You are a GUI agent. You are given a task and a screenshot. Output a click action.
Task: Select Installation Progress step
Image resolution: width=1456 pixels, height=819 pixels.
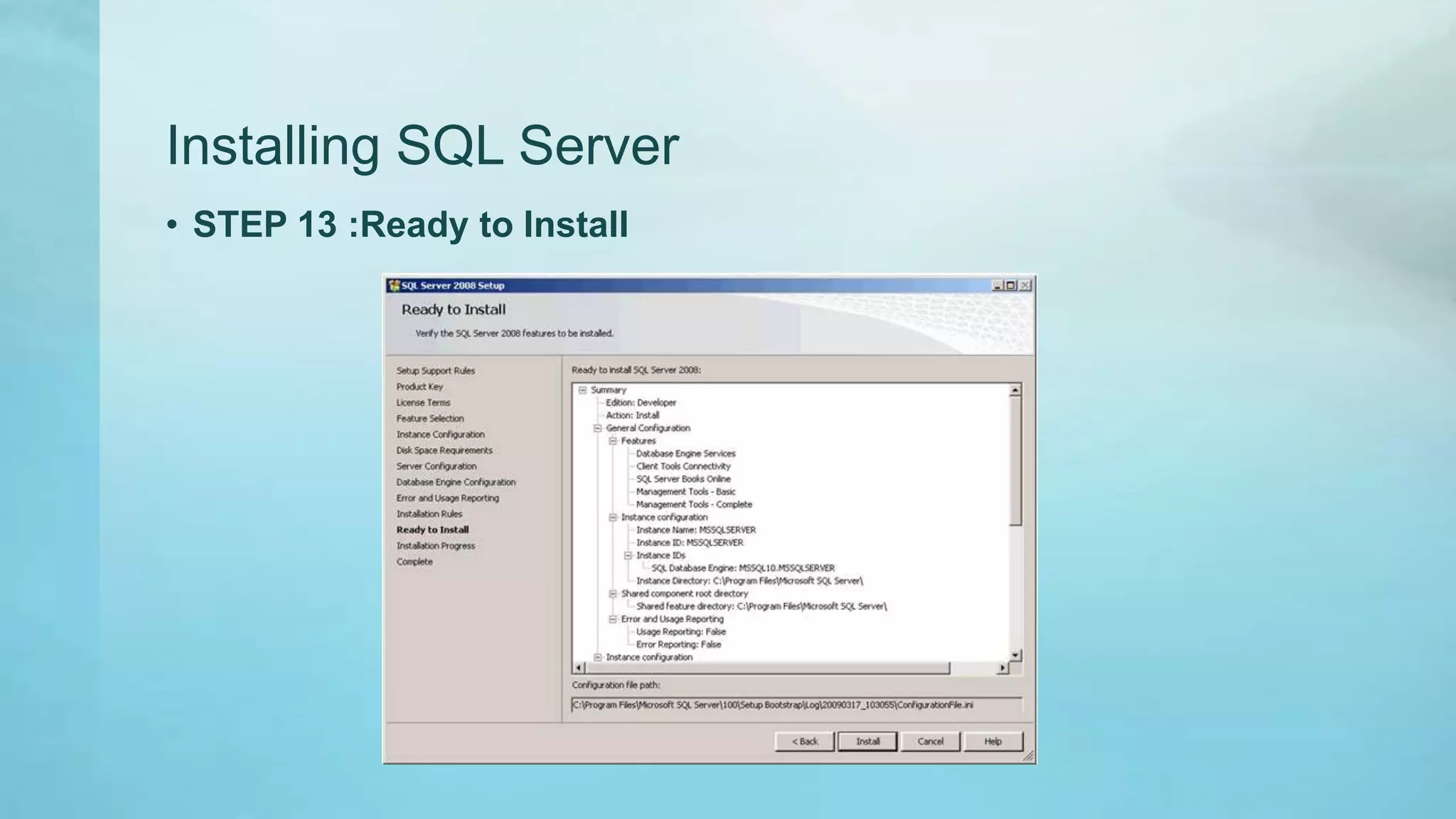pos(435,546)
